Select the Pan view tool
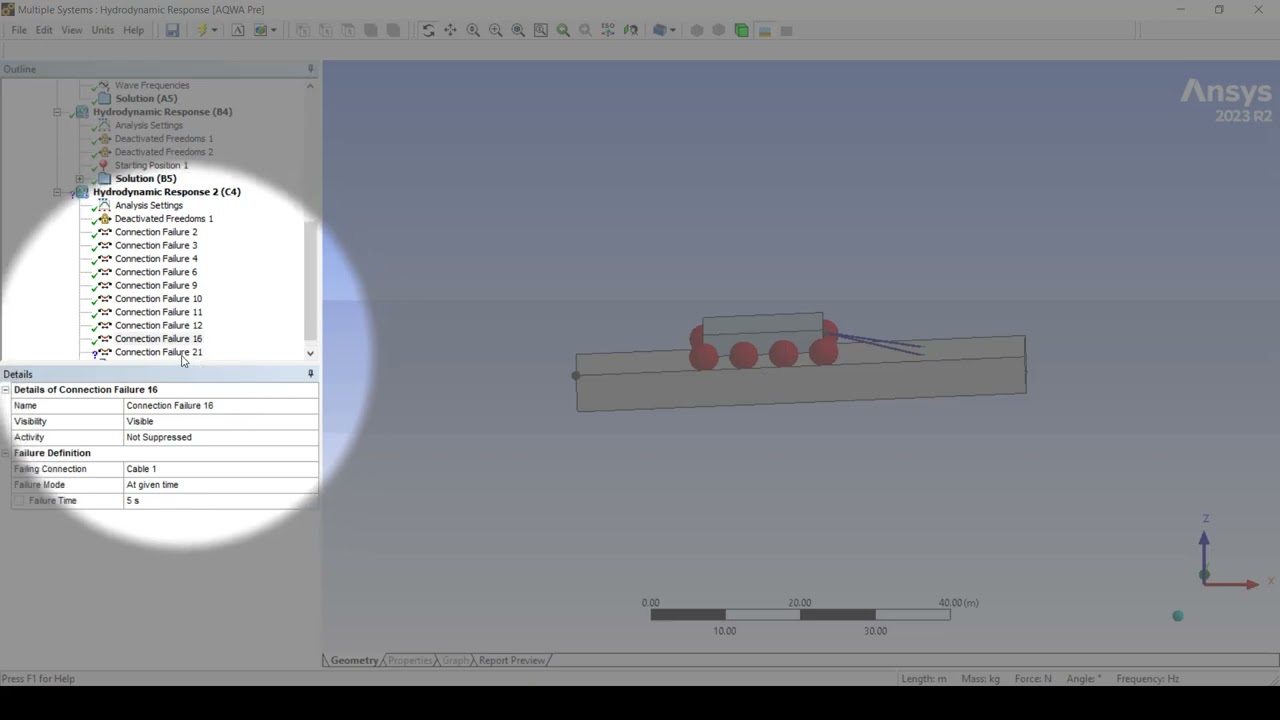This screenshot has height=720, width=1280. tap(450, 30)
